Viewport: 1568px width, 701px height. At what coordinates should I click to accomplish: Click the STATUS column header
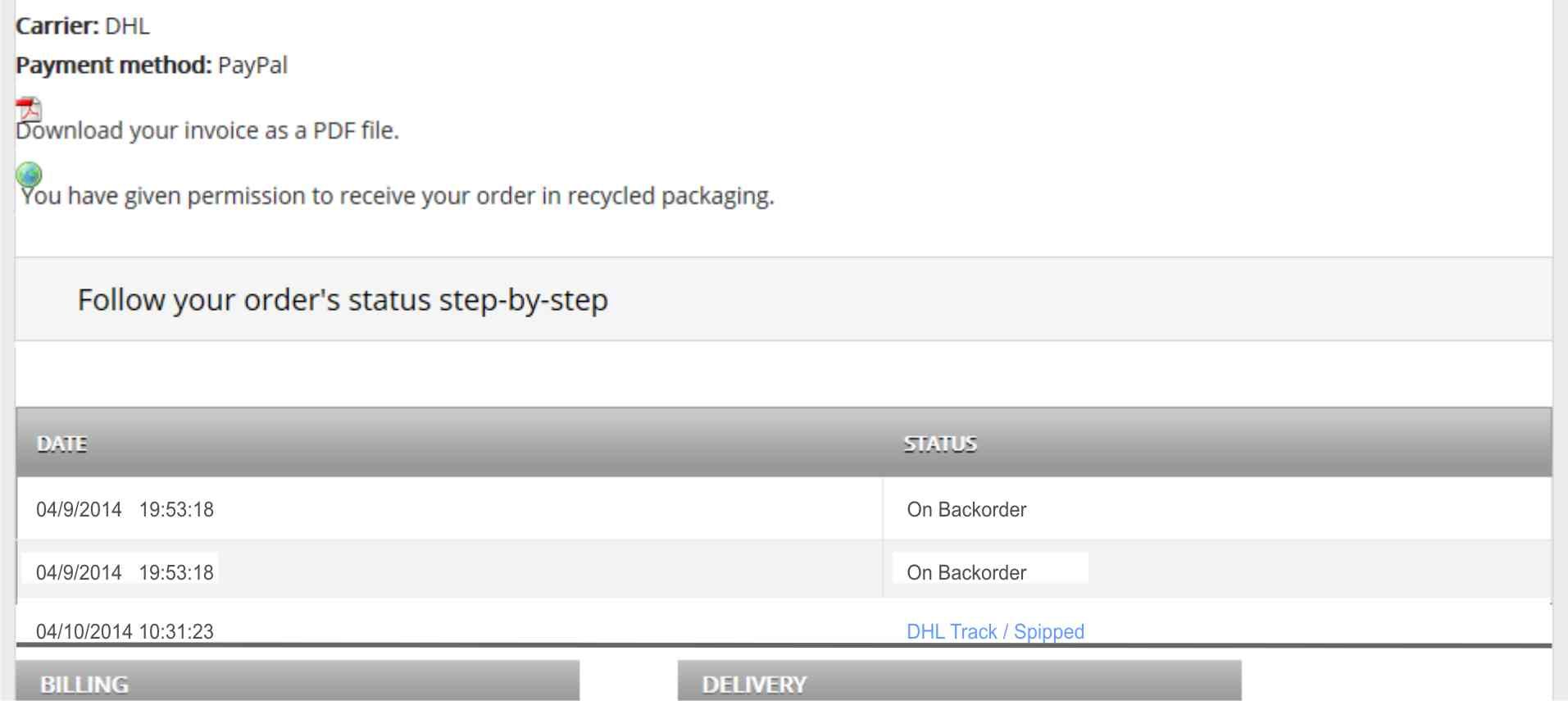(x=940, y=444)
